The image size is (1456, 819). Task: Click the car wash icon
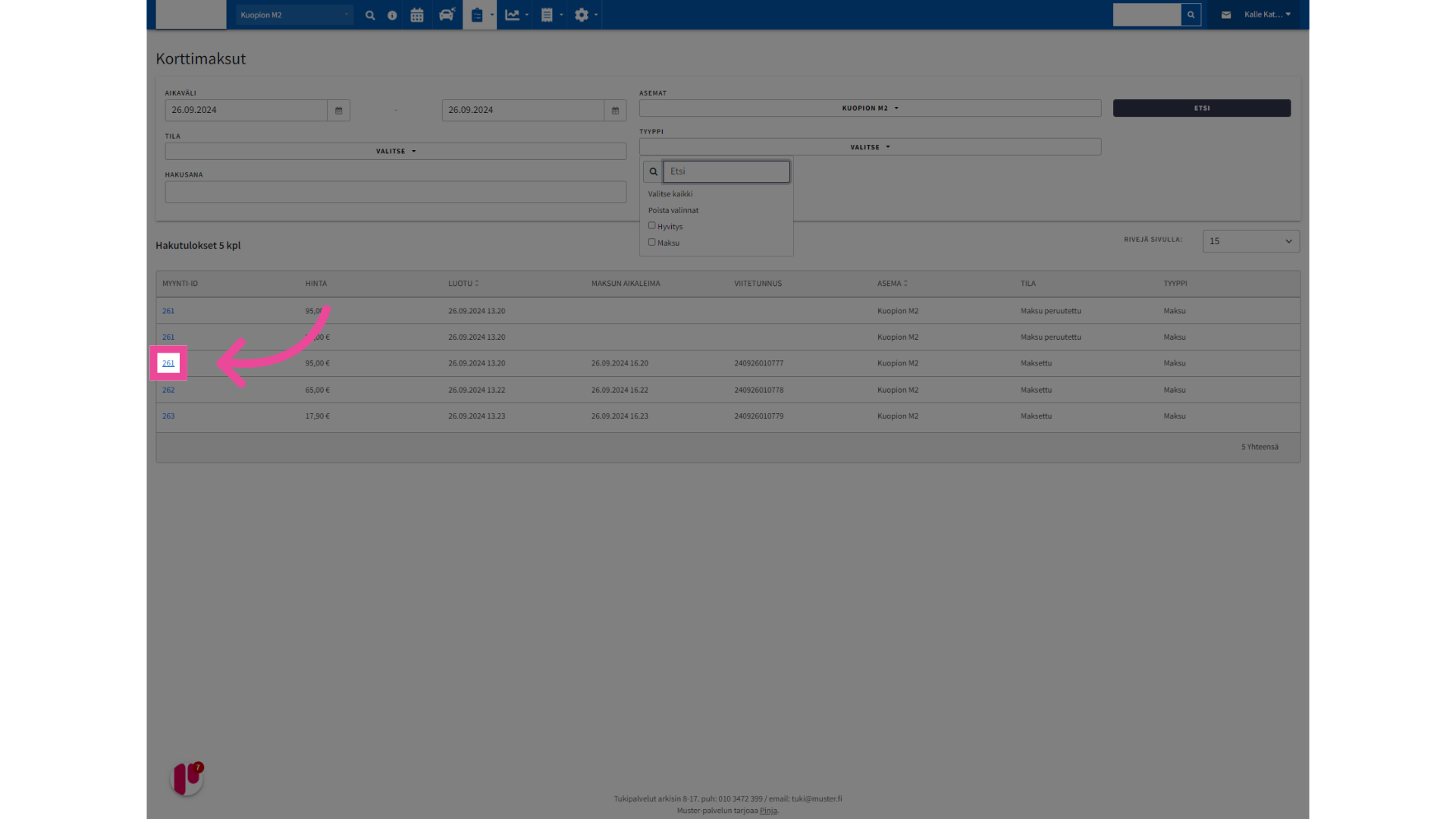pyautogui.click(x=447, y=15)
